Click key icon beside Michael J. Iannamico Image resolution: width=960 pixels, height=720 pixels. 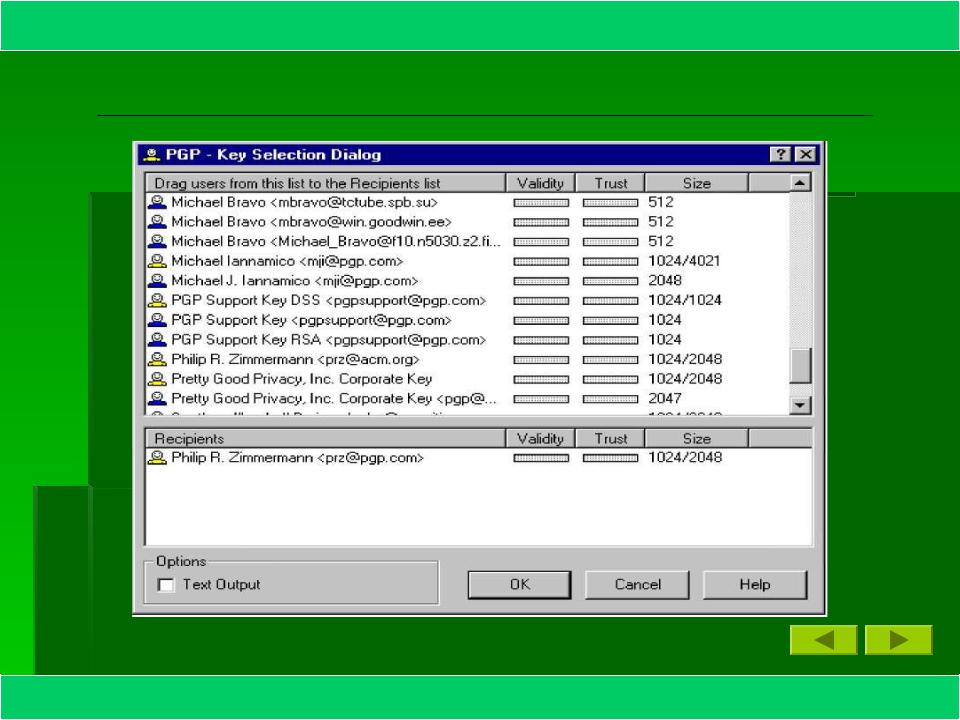(x=157, y=281)
